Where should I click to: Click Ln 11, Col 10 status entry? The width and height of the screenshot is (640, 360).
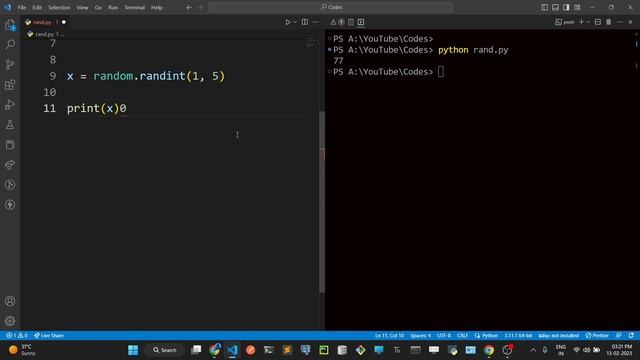click(x=389, y=336)
